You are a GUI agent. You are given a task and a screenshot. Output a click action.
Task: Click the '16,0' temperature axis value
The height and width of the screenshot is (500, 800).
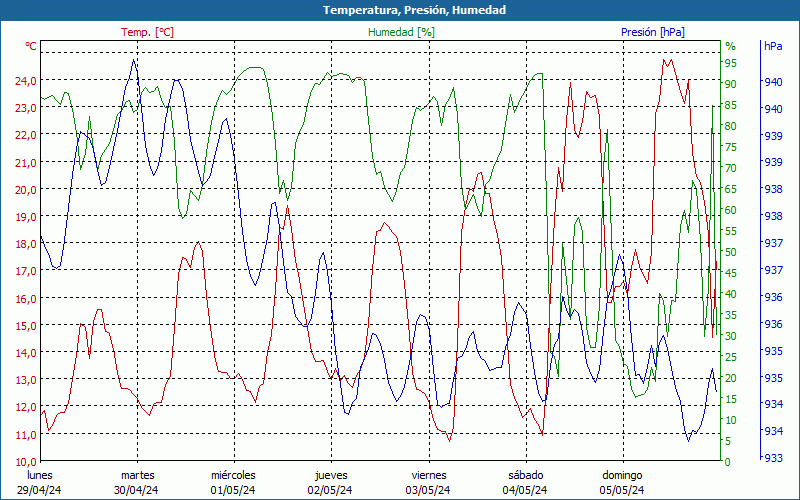[26, 298]
